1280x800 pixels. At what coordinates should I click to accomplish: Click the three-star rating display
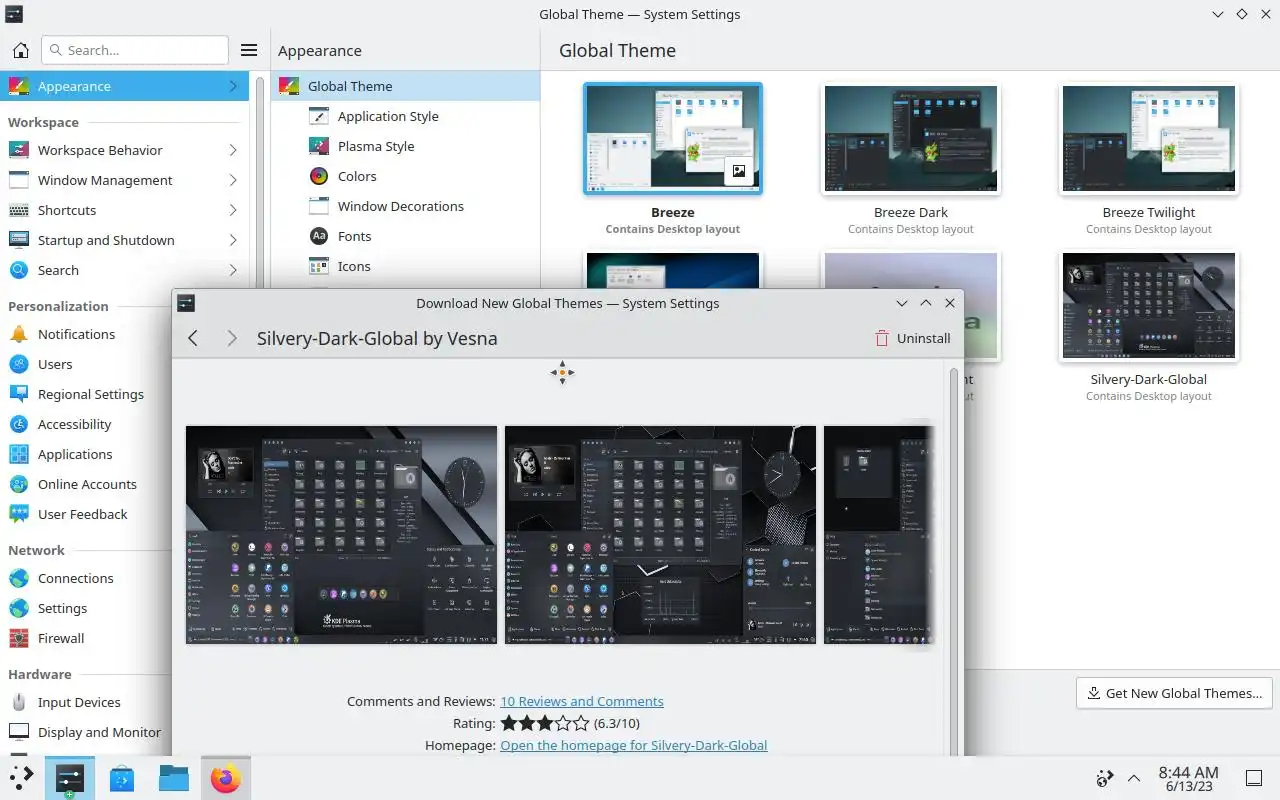click(x=545, y=723)
